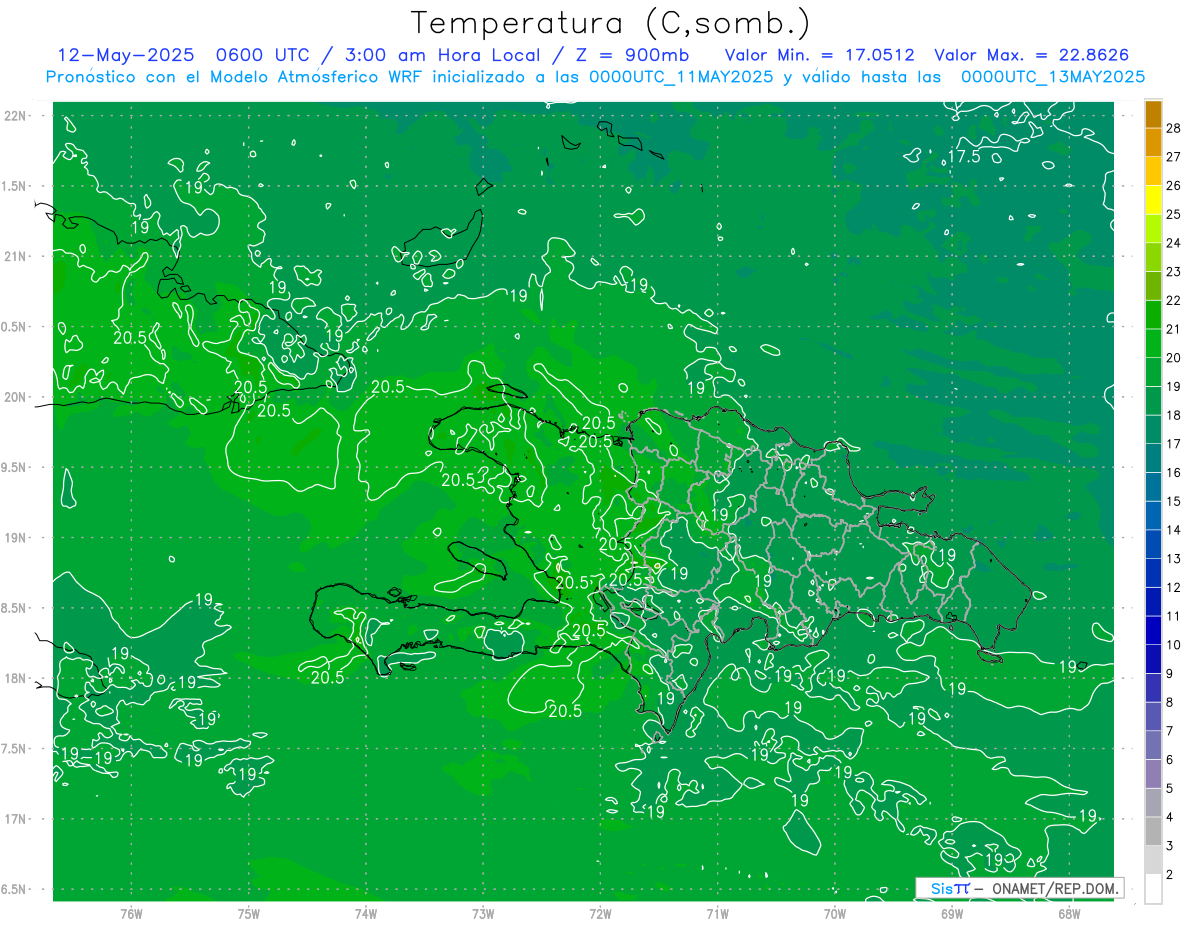Click the blue "SisTT" logo text

point(949,888)
